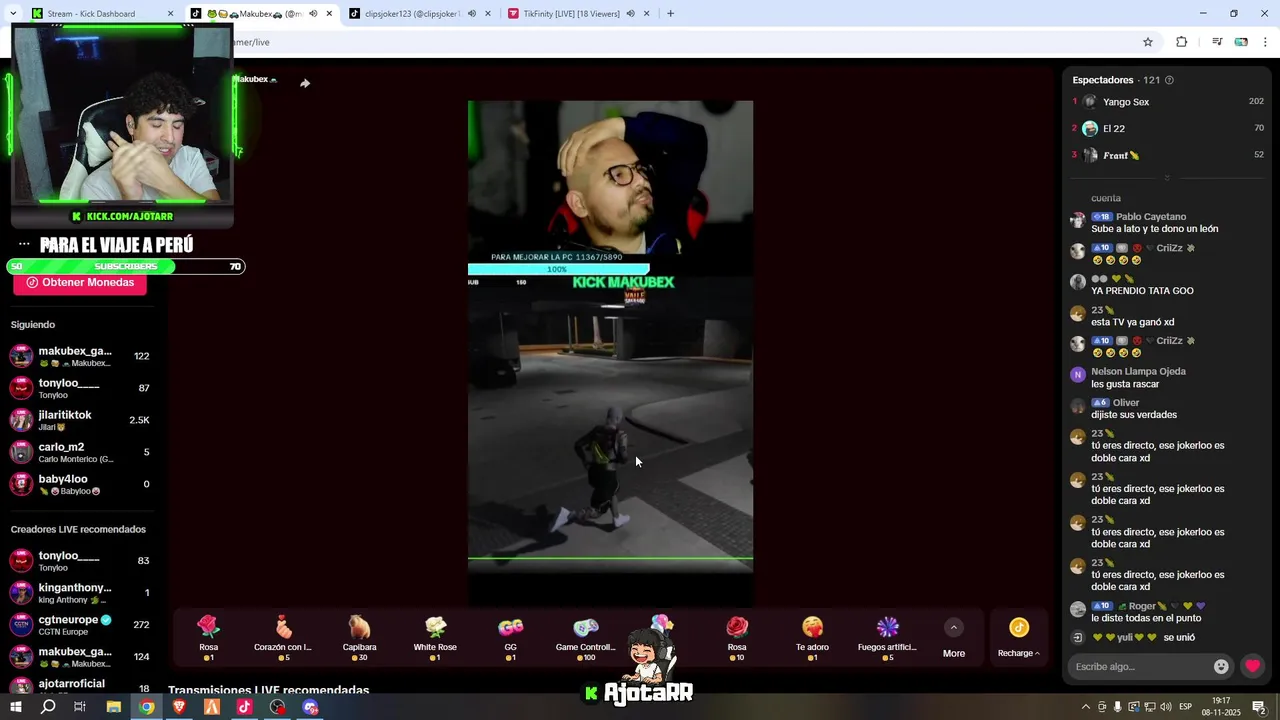Mute the clipsjoker123 tab audio
Screen dimensions: 1280x720
tap(472, 14)
